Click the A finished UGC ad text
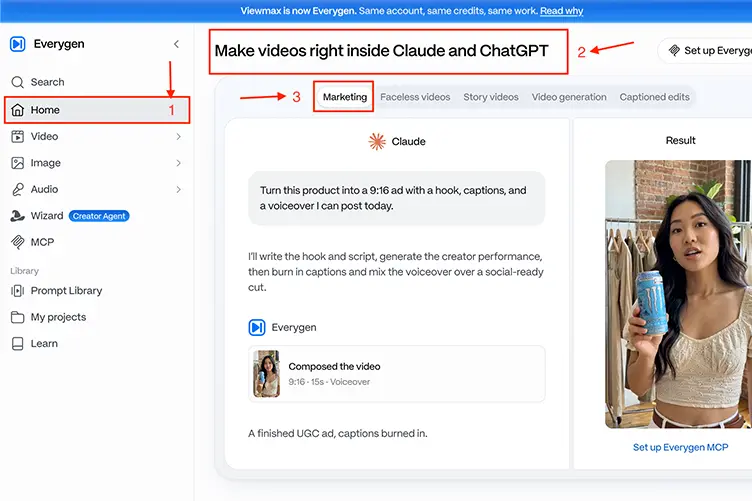The width and height of the screenshot is (752, 501). point(338,433)
